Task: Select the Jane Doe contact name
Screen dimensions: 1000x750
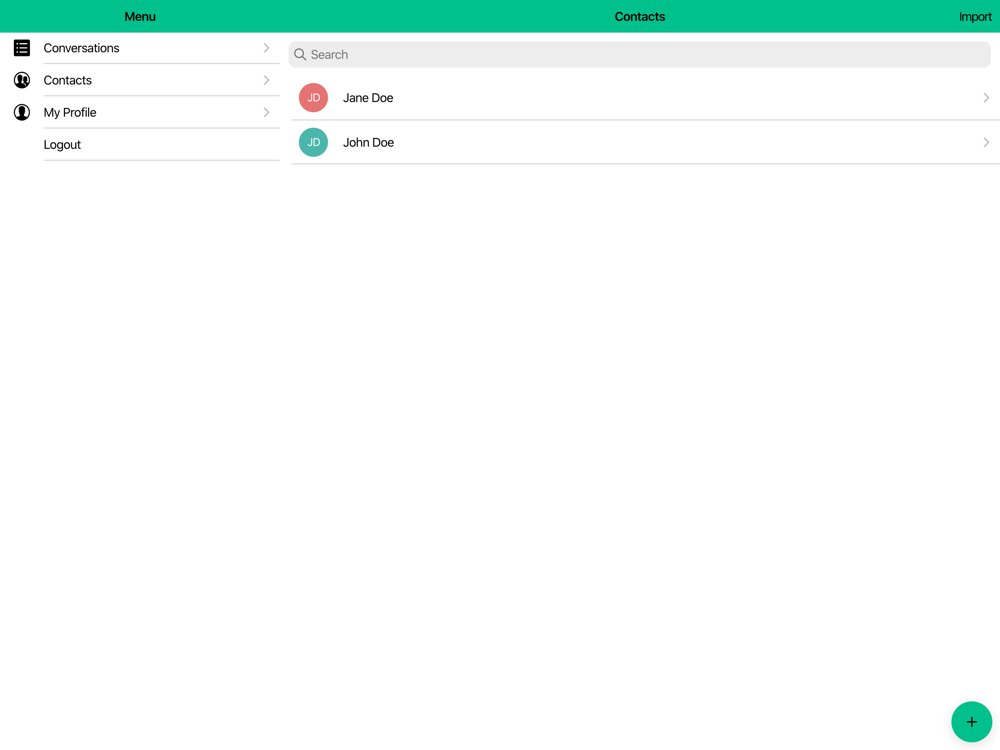Action: click(x=368, y=98)
